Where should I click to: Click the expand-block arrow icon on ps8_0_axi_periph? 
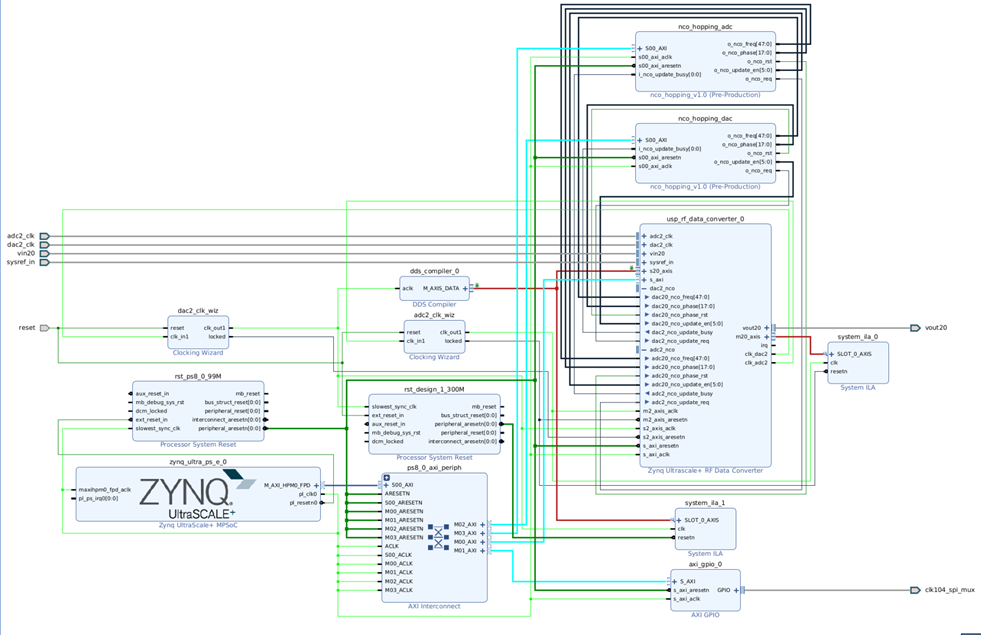387,477
